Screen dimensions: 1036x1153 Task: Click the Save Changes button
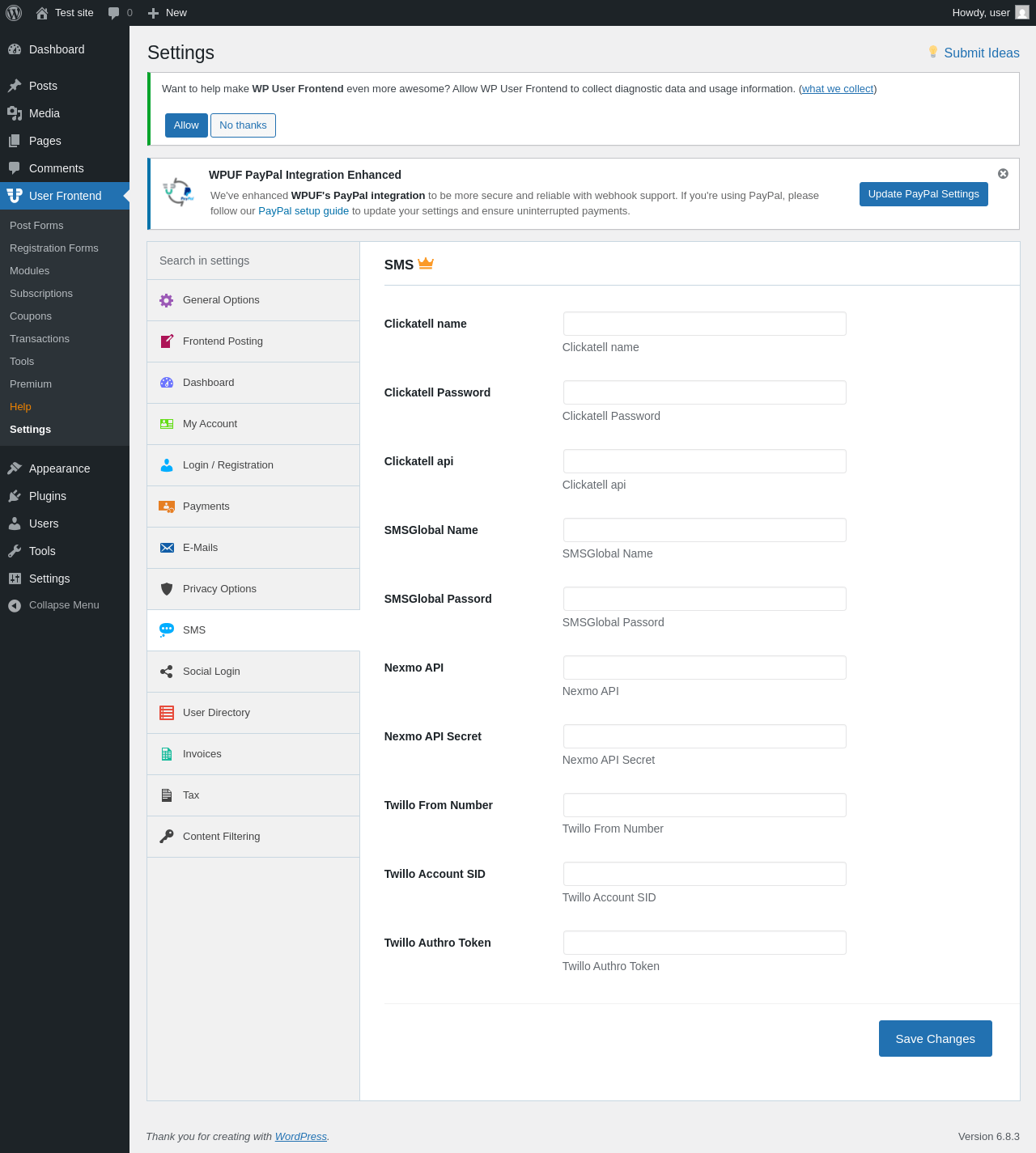(x=936, y=1039)
